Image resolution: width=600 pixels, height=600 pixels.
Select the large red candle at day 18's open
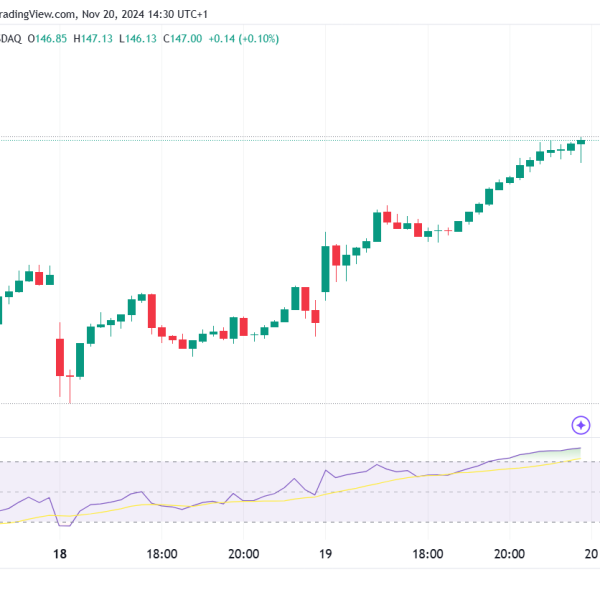click(x=60, y=357)
